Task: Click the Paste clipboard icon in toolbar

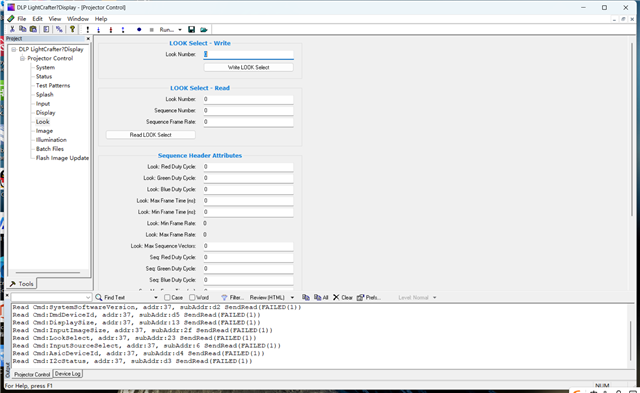Action: point(33,29)
